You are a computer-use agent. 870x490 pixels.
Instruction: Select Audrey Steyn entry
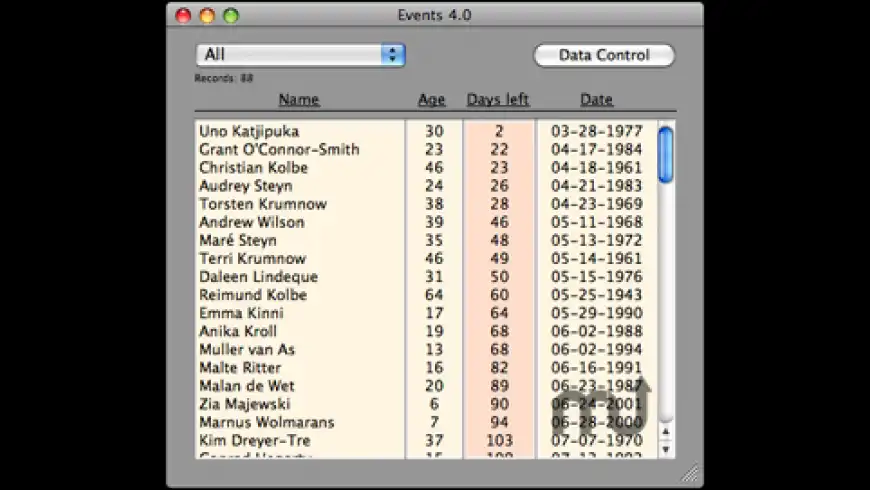246,186
